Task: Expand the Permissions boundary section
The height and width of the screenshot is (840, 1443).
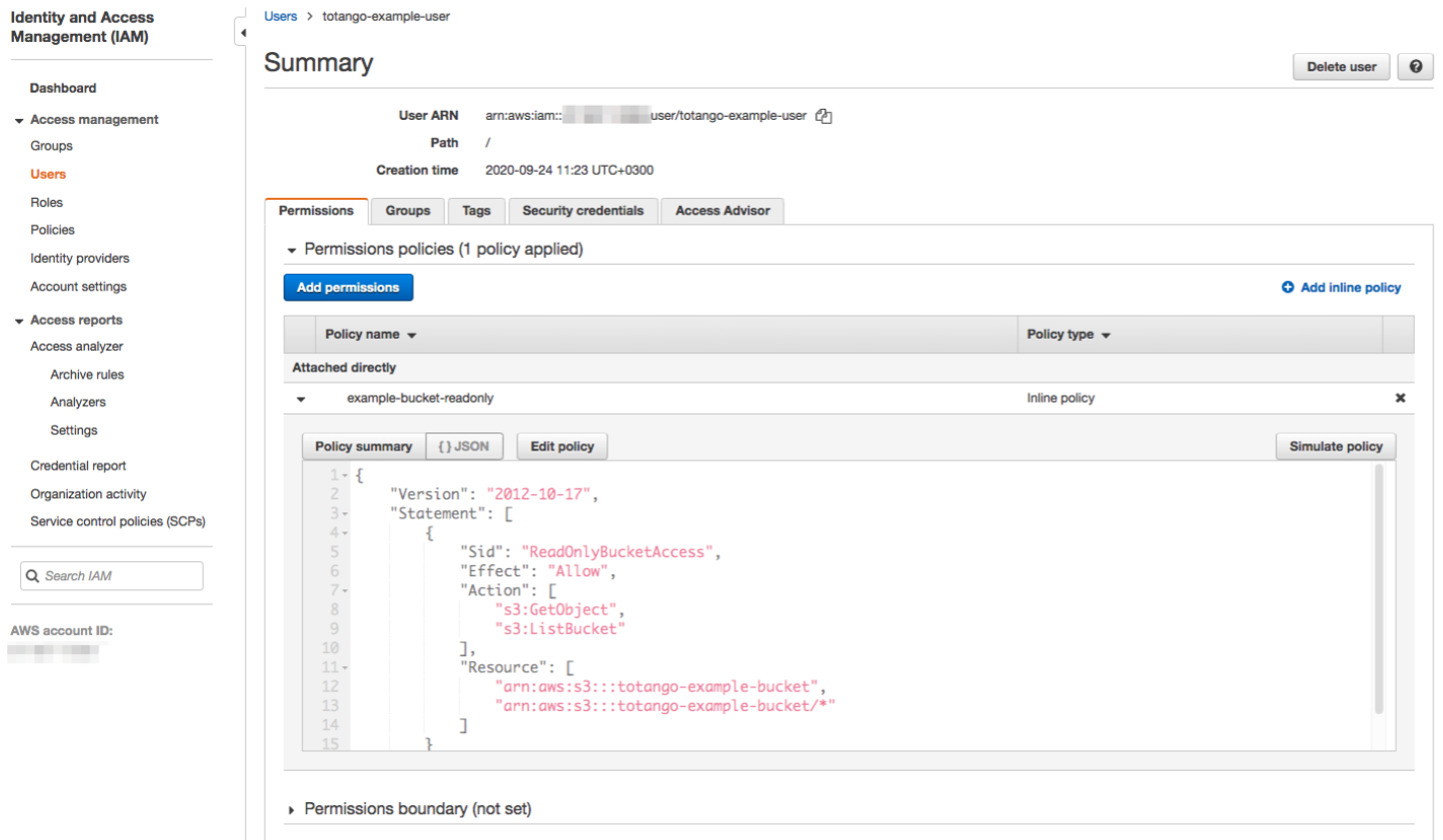Action: click(292, 810)
